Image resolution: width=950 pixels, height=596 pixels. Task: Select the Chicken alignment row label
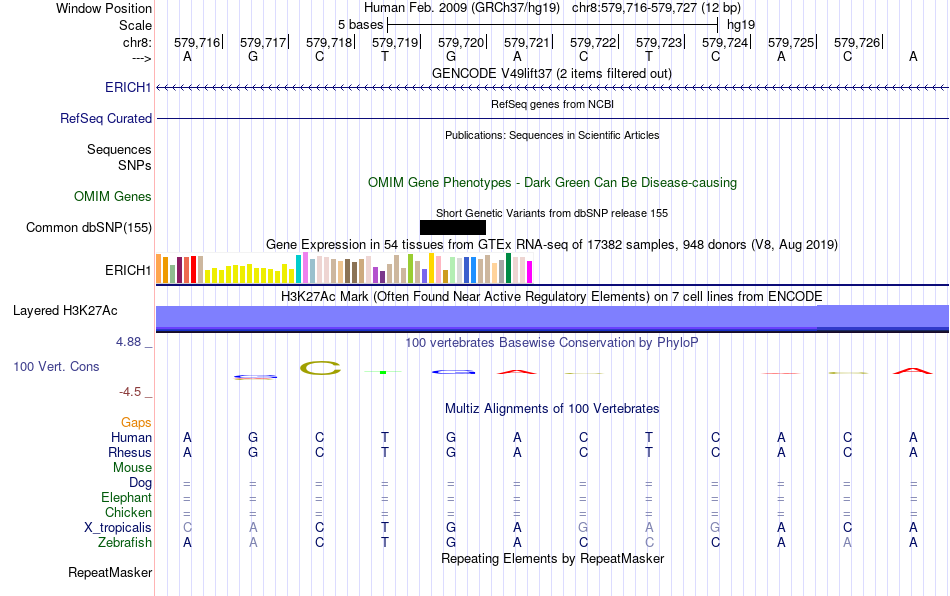coord(128,512)
